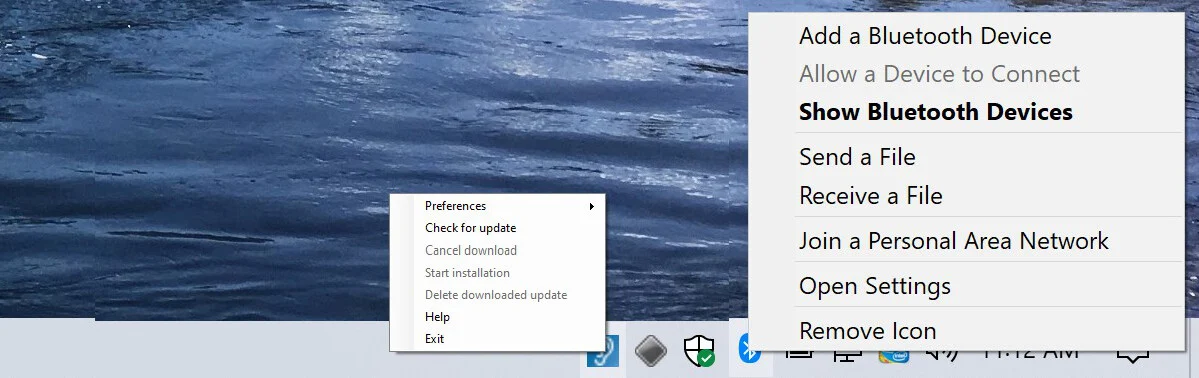Select Check for update
The image size is (1199, 378).
pos(470,228)
